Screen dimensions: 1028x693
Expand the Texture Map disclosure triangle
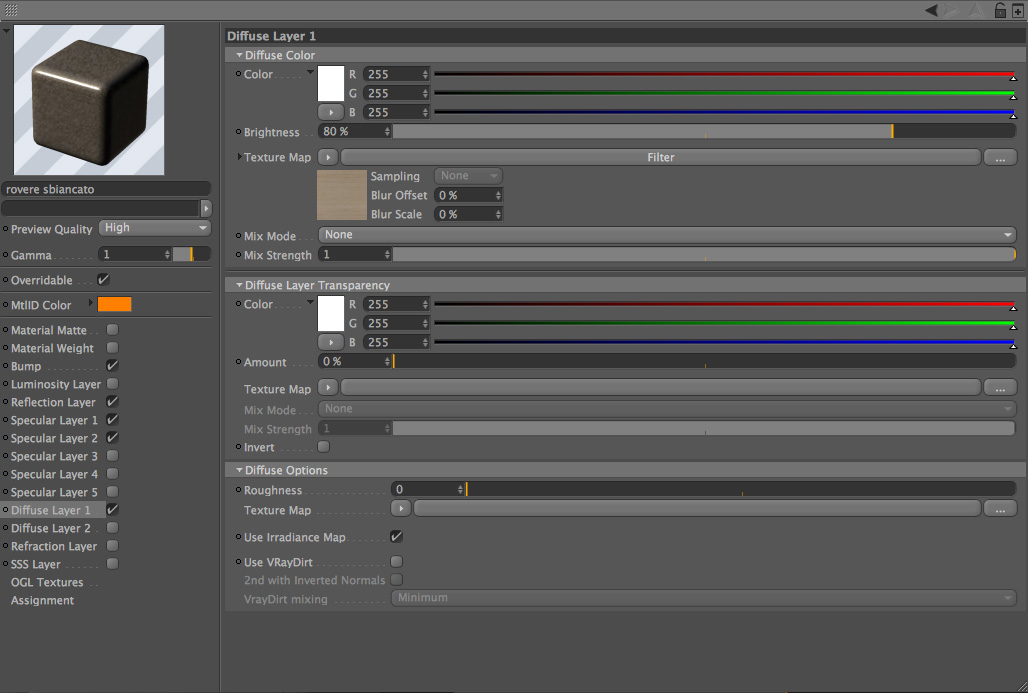coord(239,157)
